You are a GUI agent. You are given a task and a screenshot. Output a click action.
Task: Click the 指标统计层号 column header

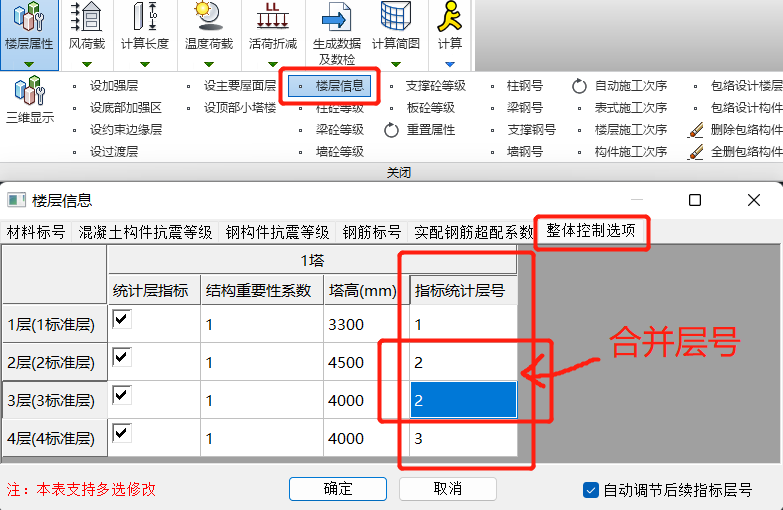[463, 290]
